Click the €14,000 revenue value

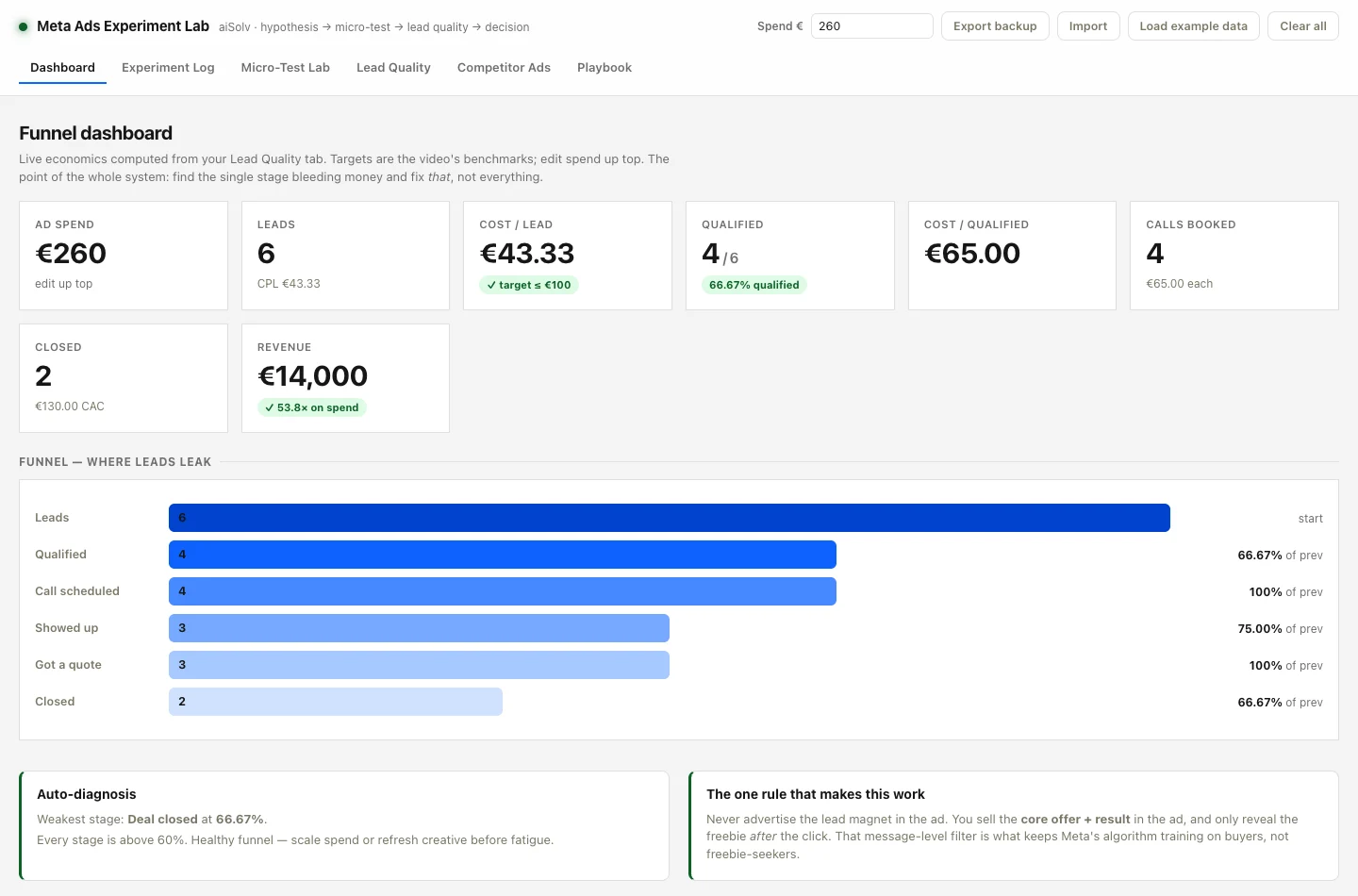[x=313, y=376]
